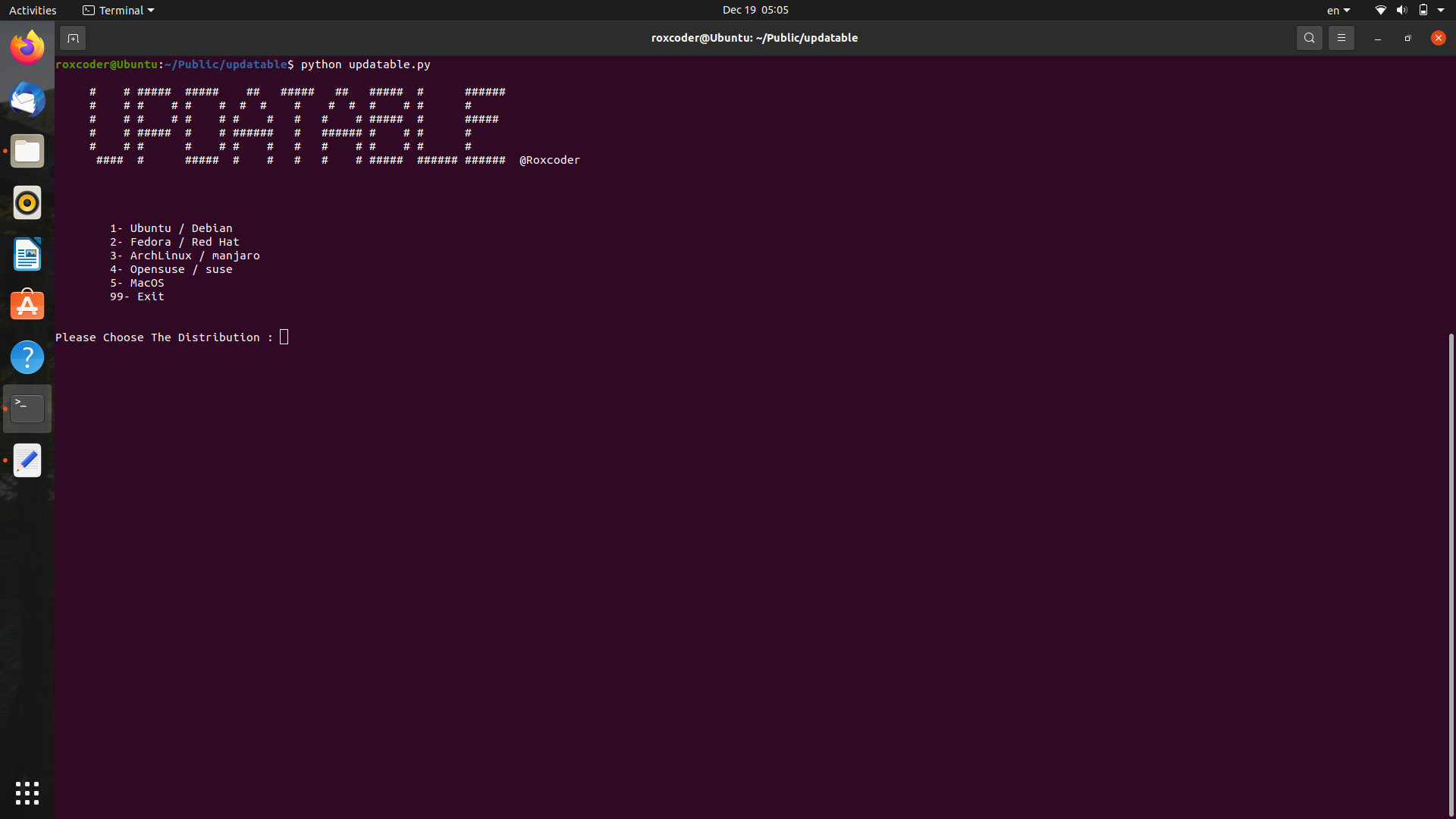Open a new terminal tab
The height and width of the screenshot is (819, 1456).
73,38
